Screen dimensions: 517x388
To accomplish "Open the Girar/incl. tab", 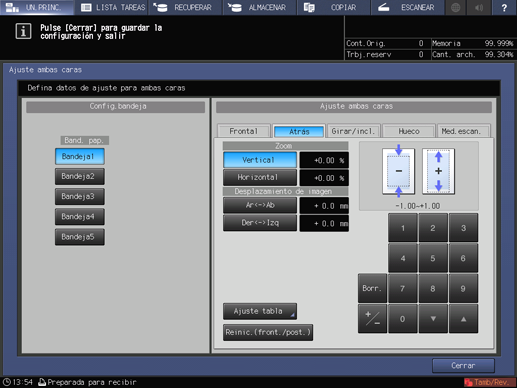I will coord(353,131).
